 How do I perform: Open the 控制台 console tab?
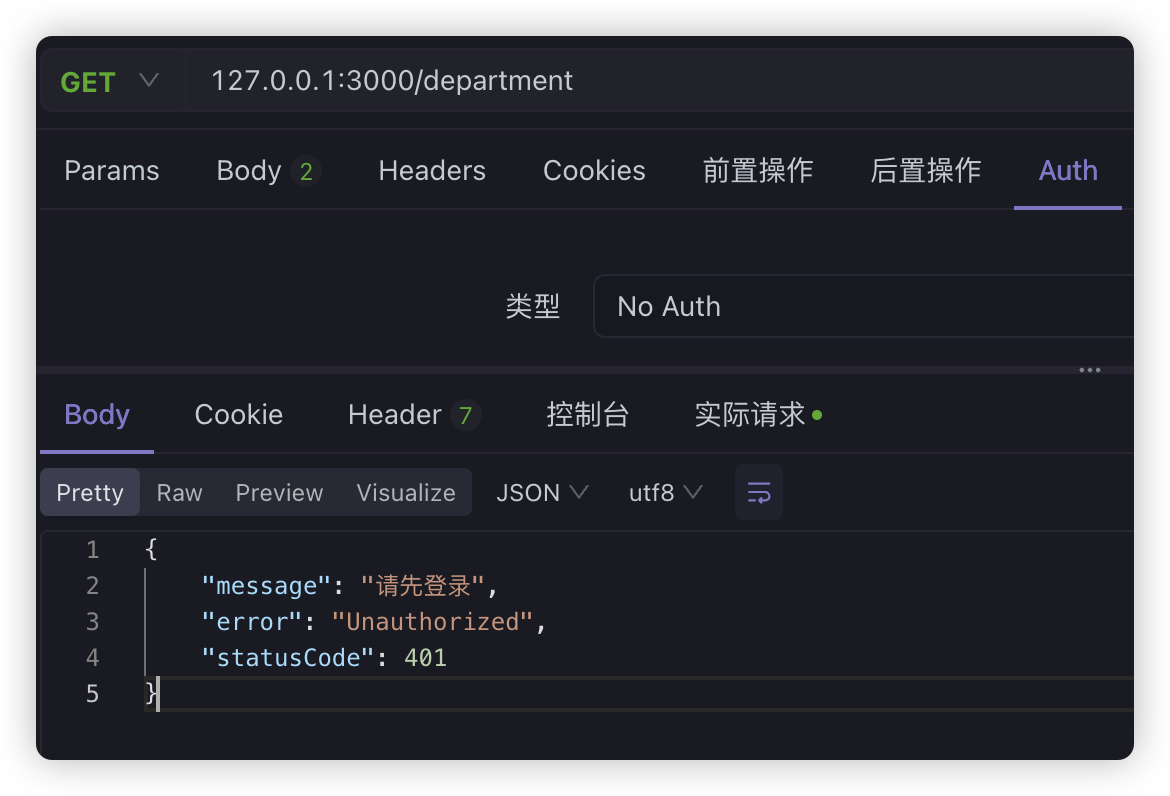tap(587, 415)
